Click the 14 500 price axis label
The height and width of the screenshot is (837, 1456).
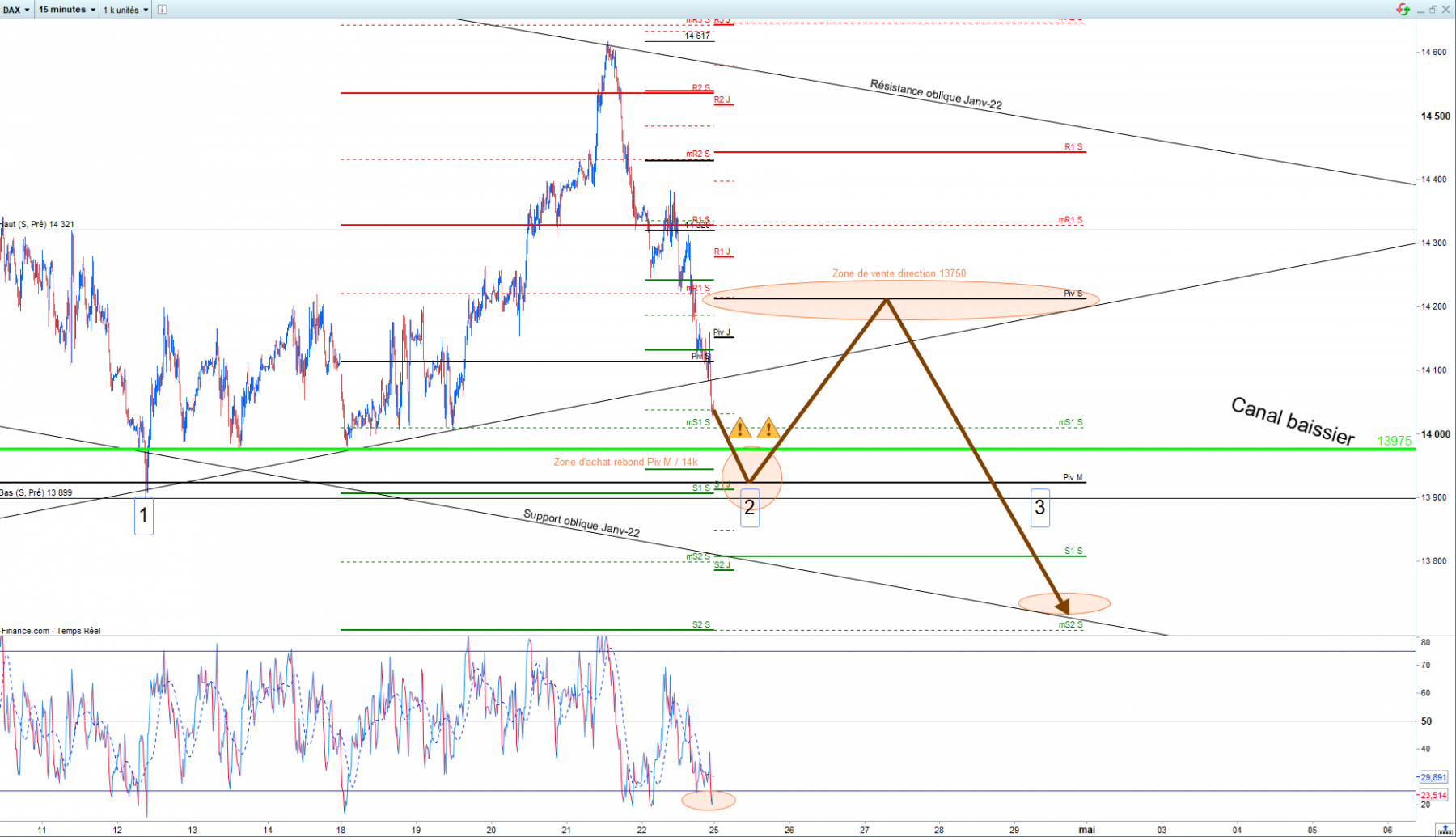click(1436, 116)
